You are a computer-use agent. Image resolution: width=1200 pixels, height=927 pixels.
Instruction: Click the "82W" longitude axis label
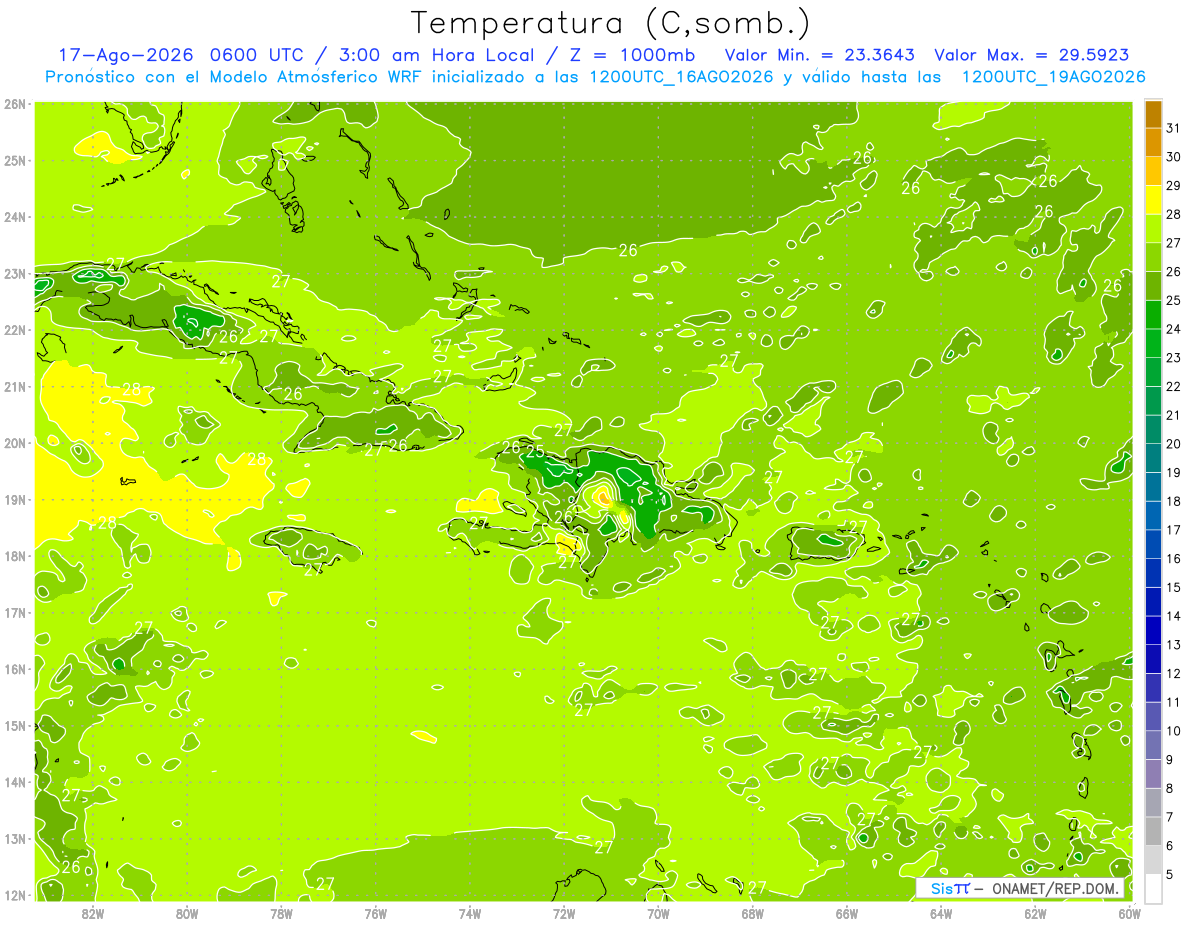(x=93, y=913)
